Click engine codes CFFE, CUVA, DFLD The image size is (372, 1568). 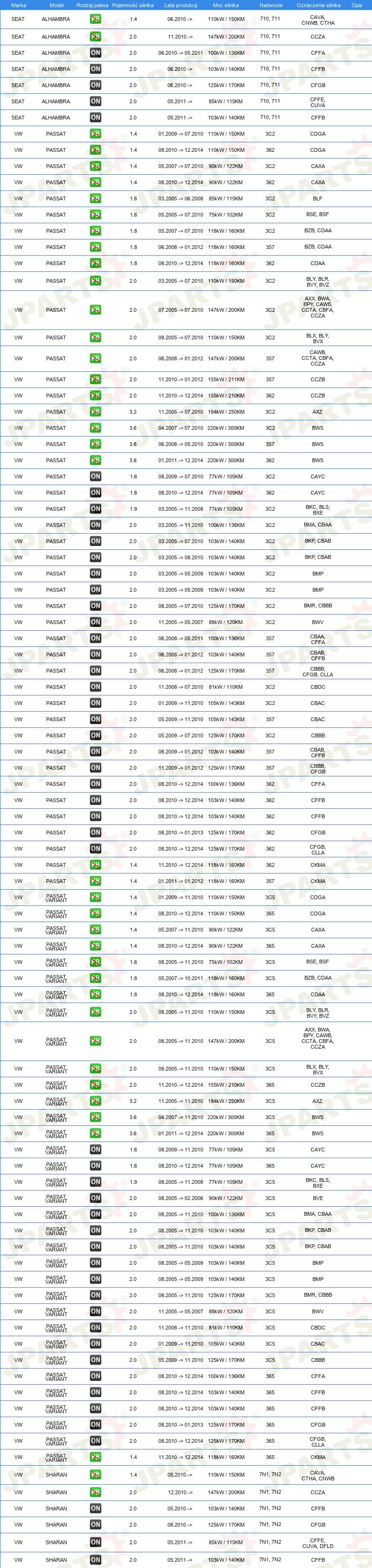click(318, 1543)
